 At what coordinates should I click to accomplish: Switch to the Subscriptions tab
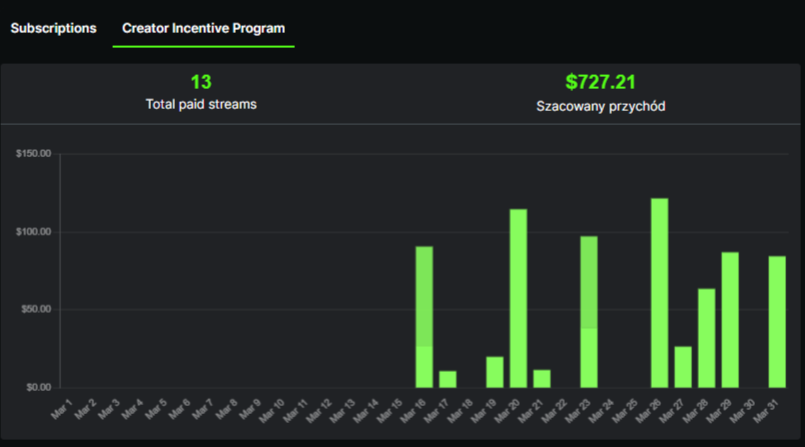point(53,28)
